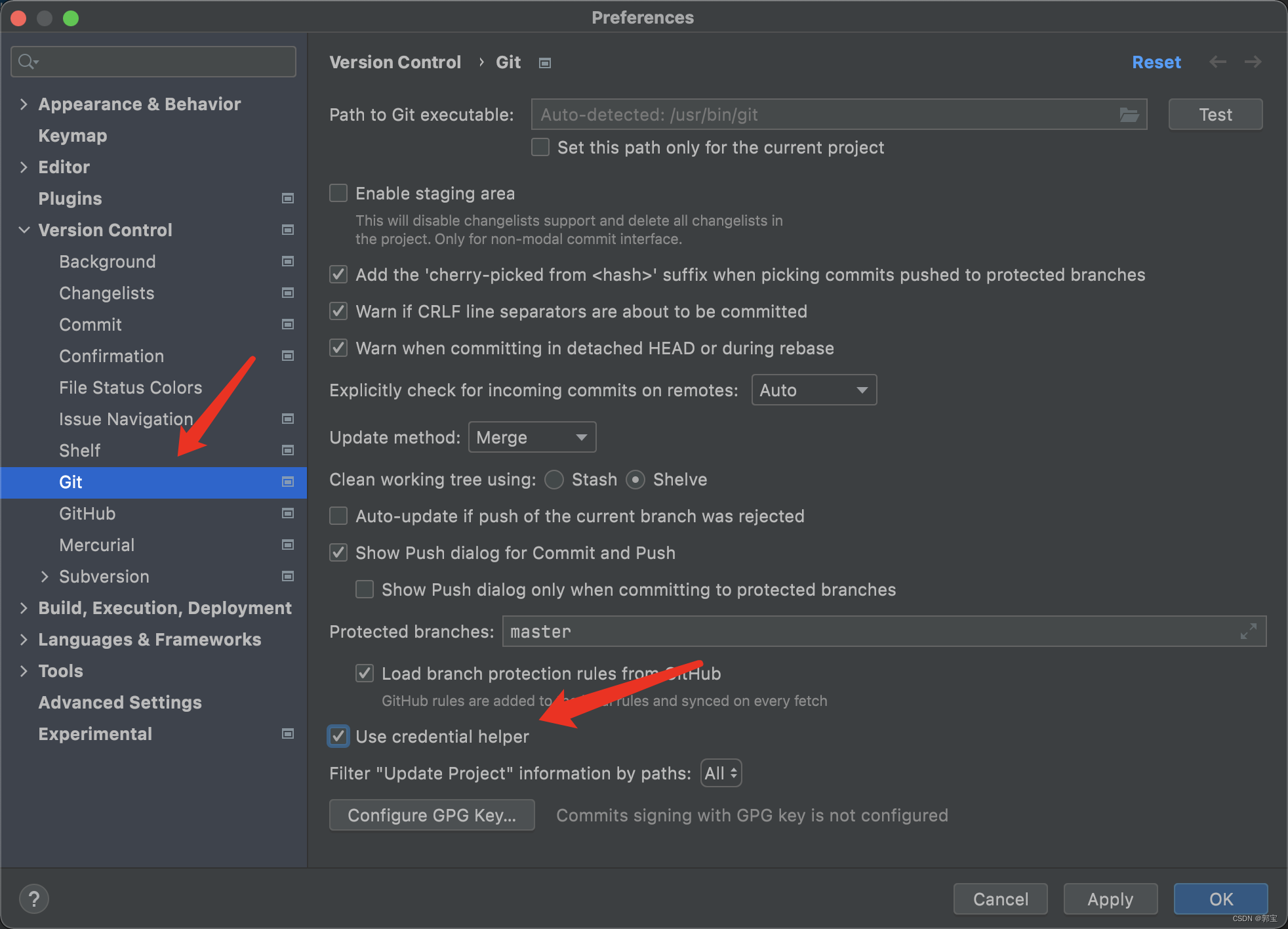The height and width of the screenshot is (929, 1288).
Task: Enable the staging area checkbox
Action: coord(338,193)
